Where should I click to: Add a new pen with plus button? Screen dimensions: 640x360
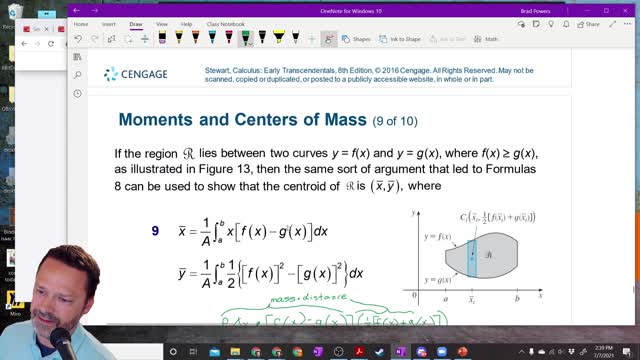point(312,39)
